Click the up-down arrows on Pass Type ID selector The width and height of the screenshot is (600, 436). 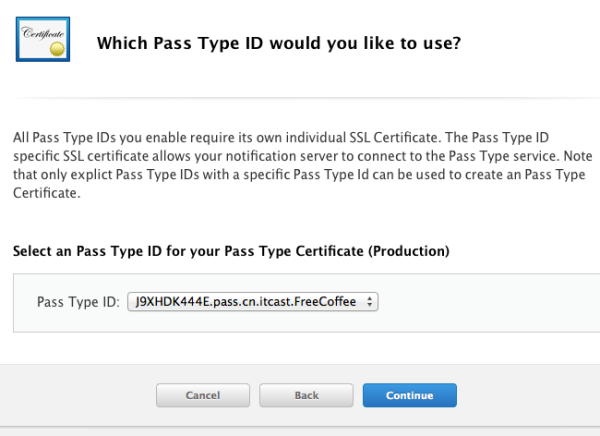(369, 302)
